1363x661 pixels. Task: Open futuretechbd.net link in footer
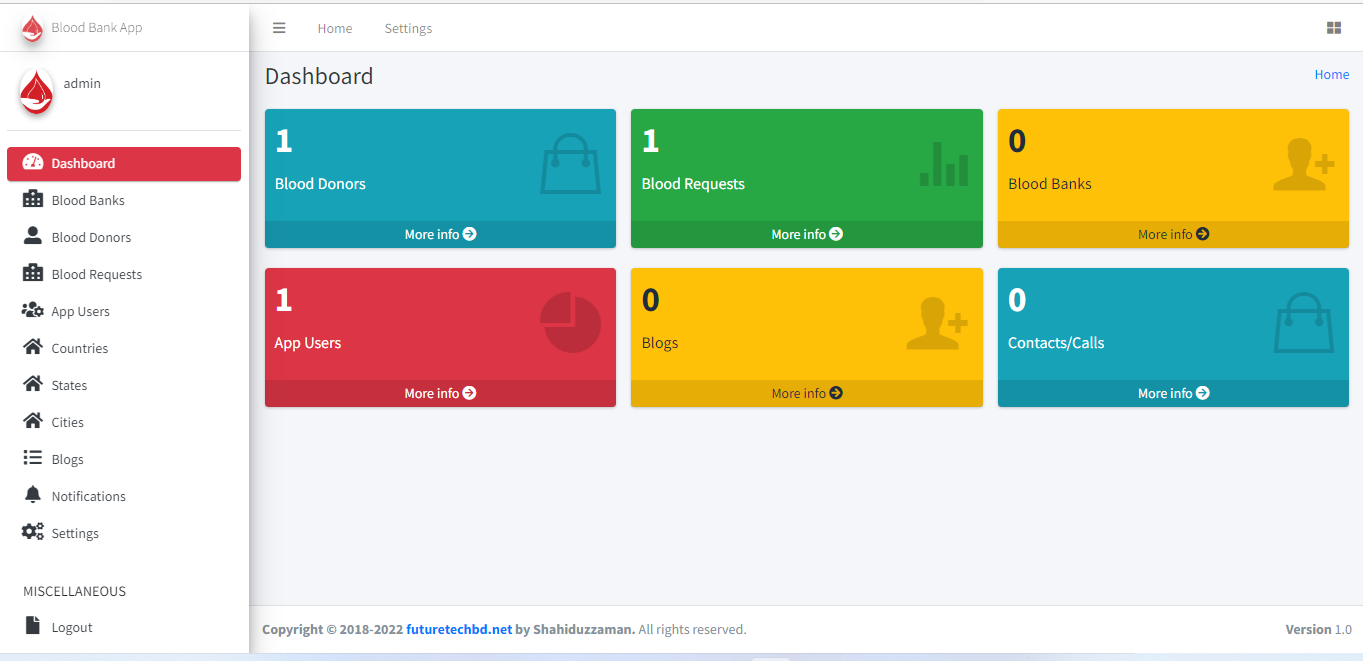(459, 629)
